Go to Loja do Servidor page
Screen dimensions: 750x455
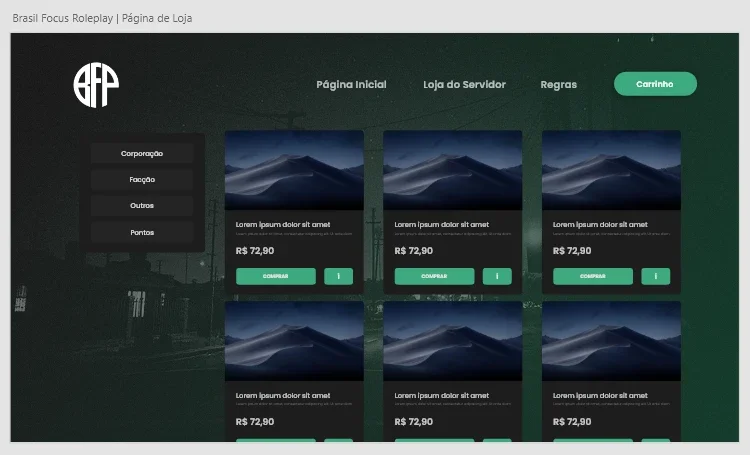tap(464, 85)
